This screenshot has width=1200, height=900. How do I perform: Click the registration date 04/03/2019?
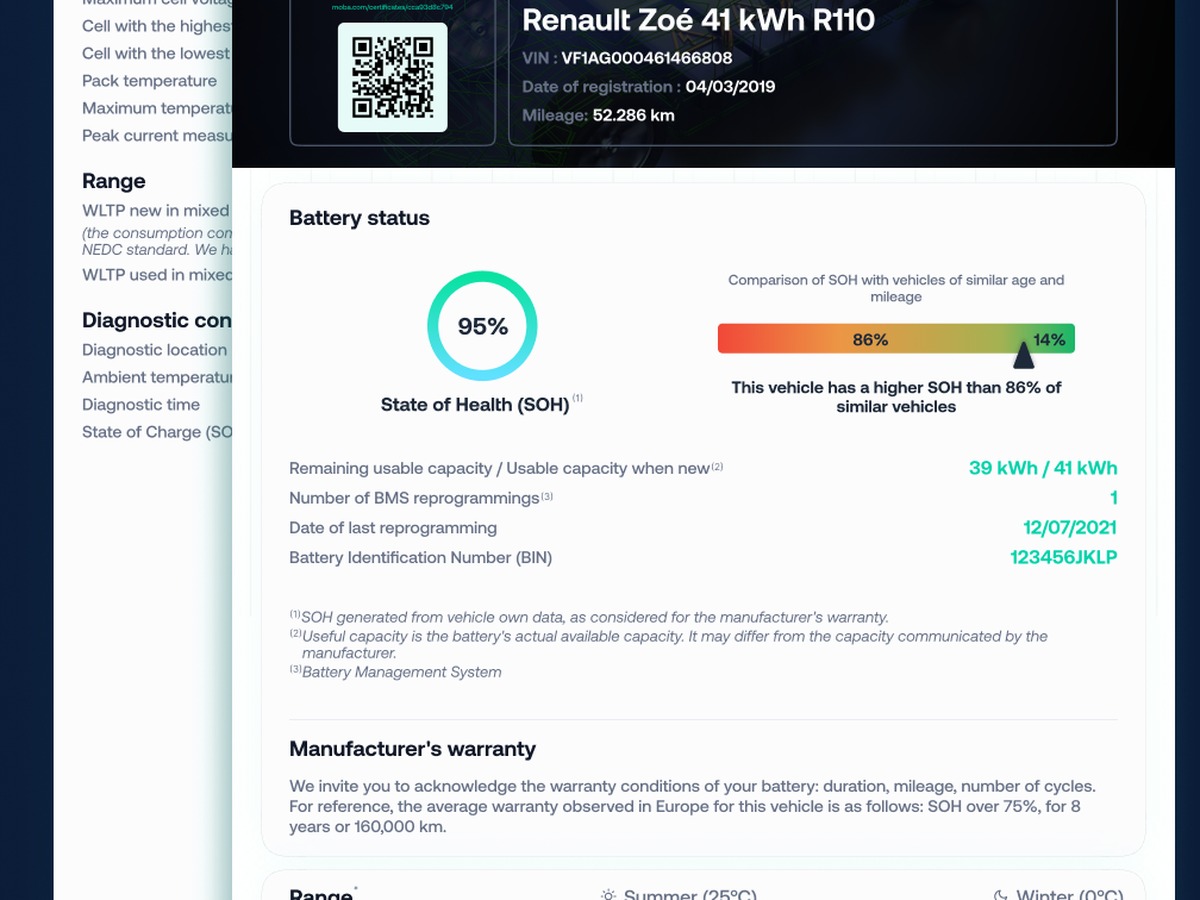pyautogui.click(x=730, y=87)
